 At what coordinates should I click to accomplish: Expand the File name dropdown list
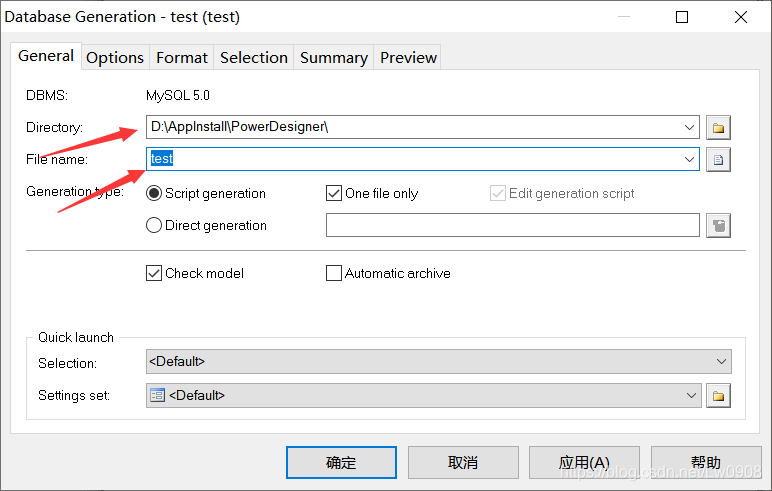(689, 160)
